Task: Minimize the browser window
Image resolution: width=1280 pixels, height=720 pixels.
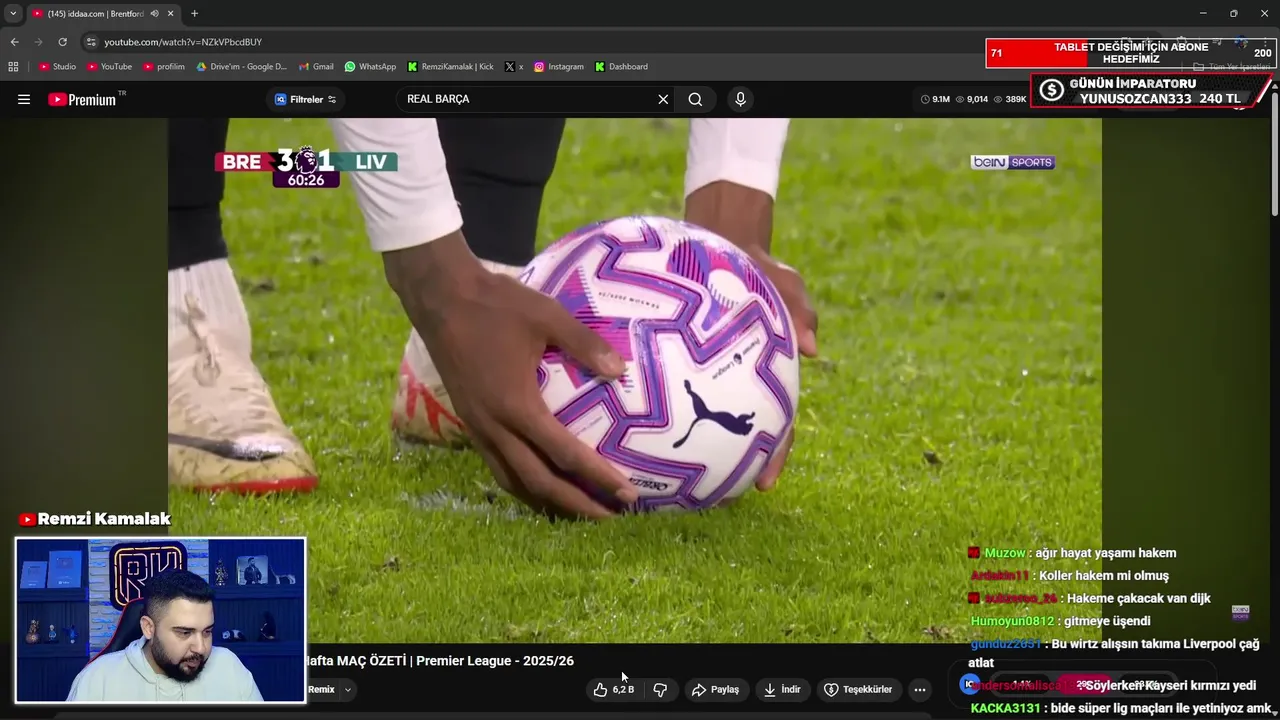Action: tap(1203, 13)
